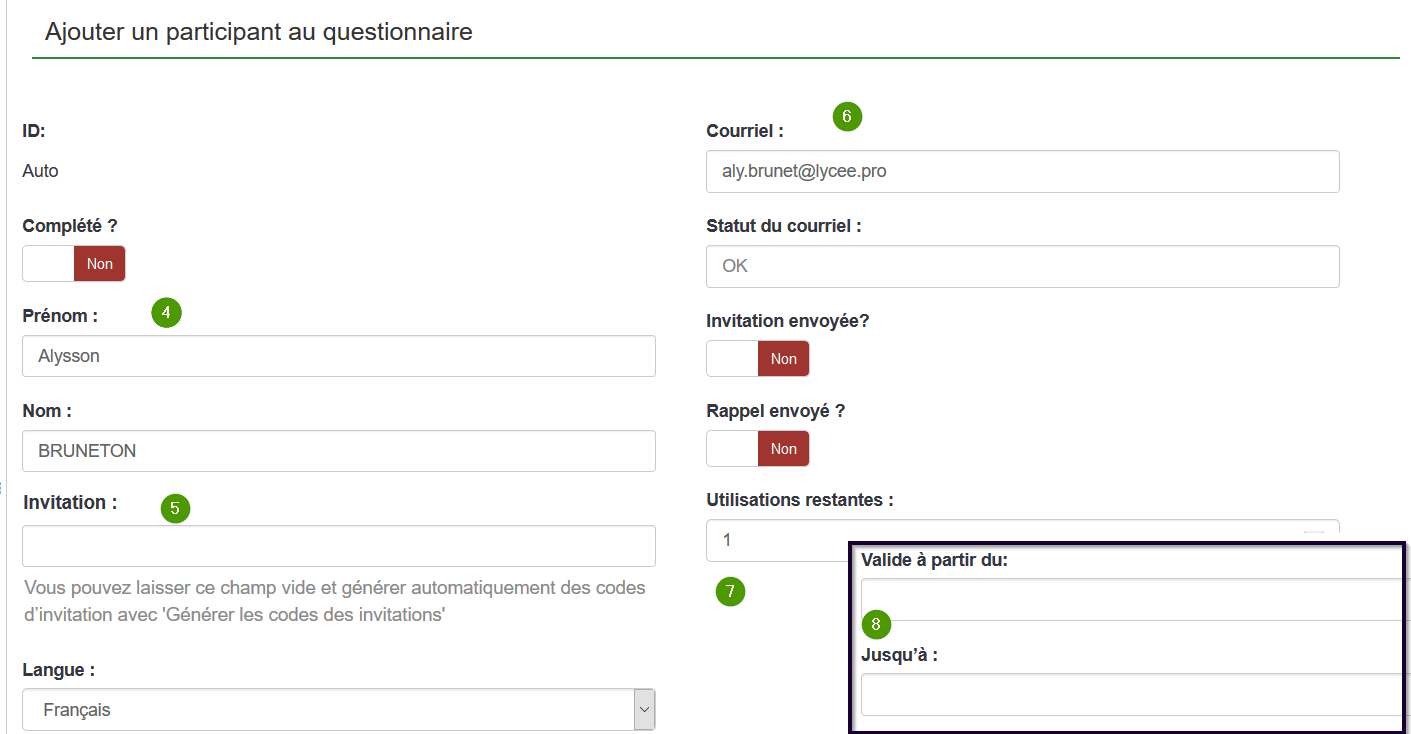Click the invitation help text about generating codes
Viewport: 1411px width, 734px height.
click(x=335, y=601)
